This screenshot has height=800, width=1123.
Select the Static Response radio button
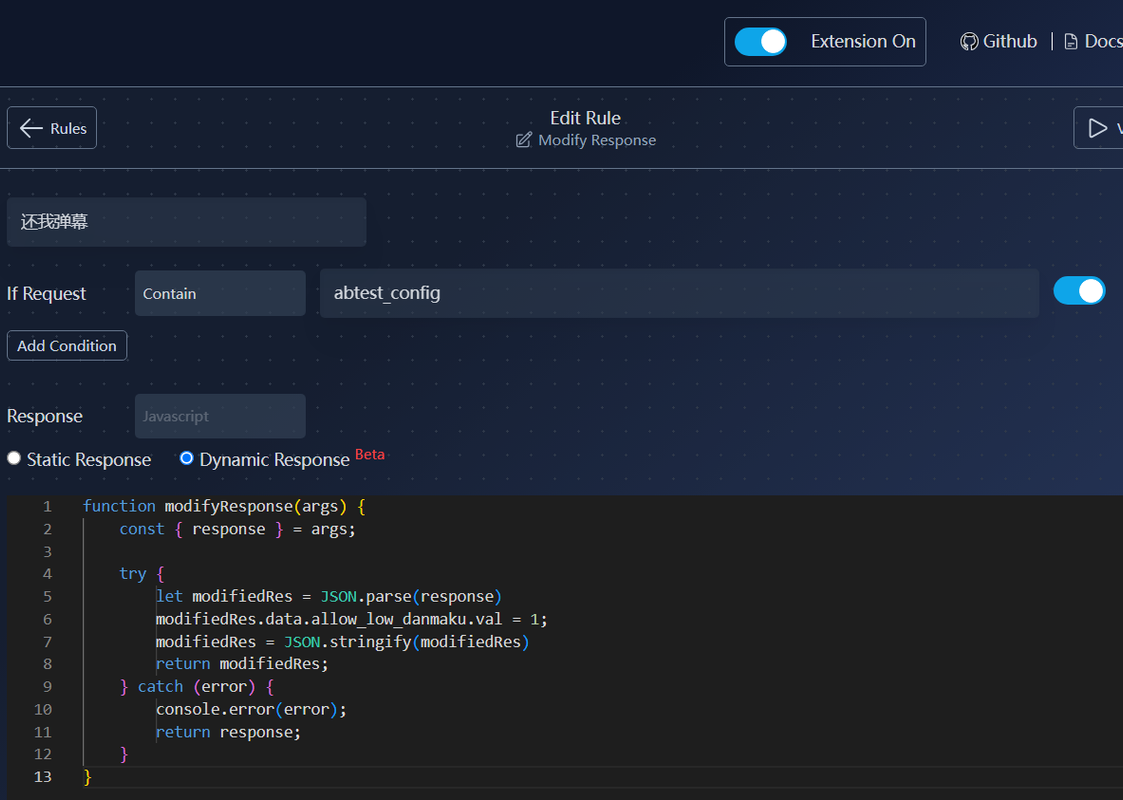coord(14,458)
